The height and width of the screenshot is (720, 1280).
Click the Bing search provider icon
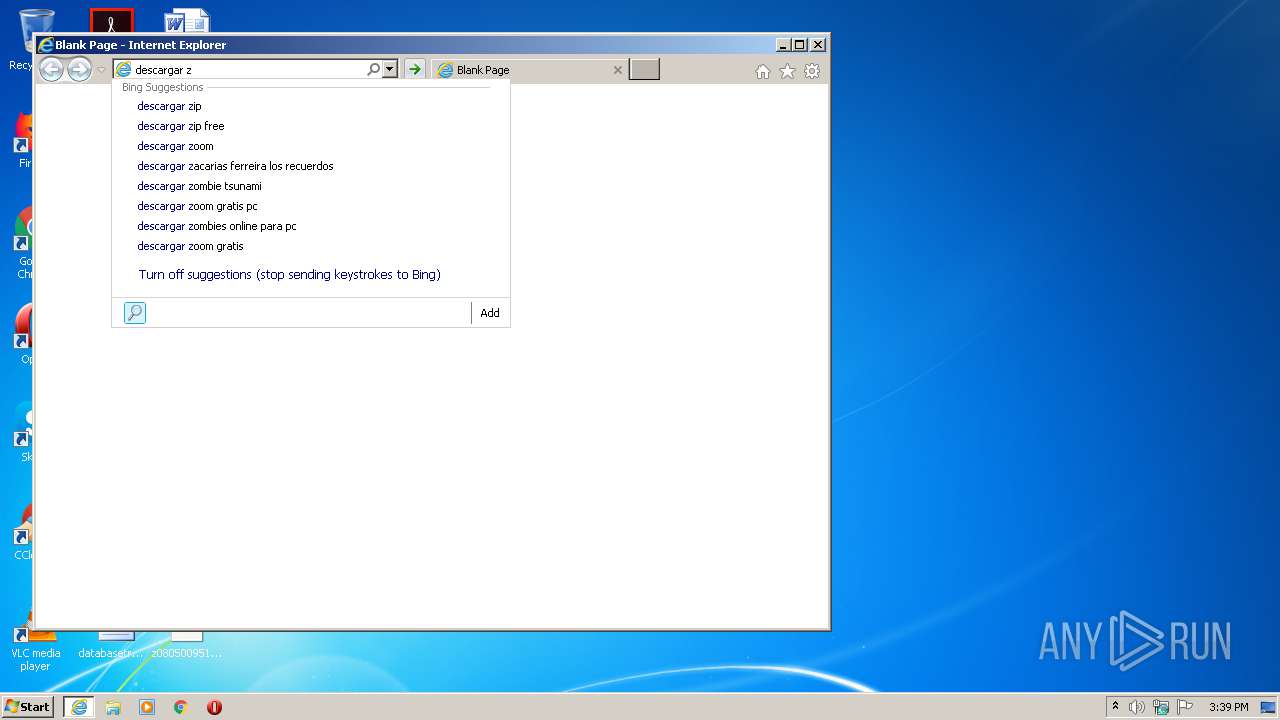click(135, 313)
